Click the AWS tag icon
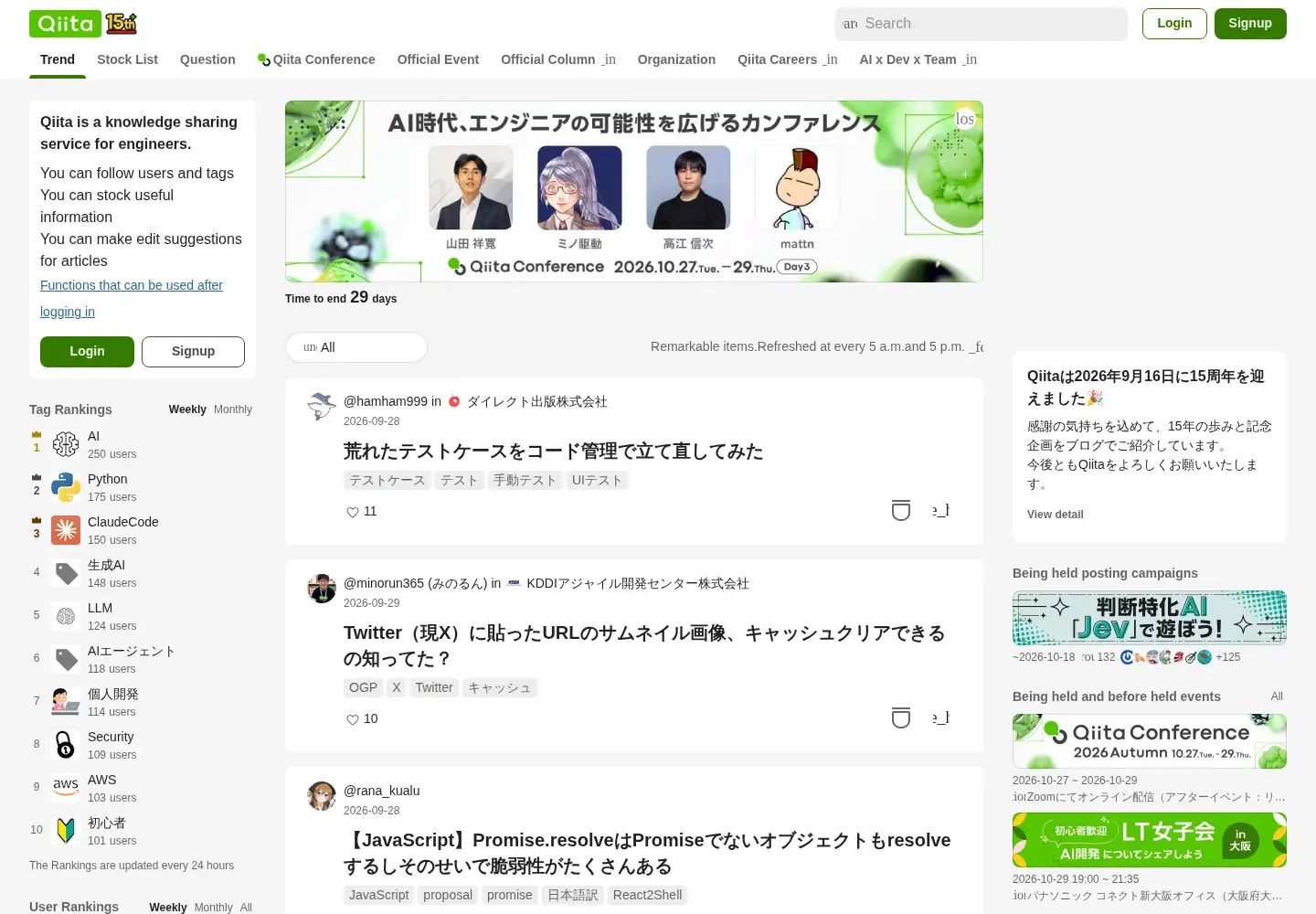 tap(66, 788)
